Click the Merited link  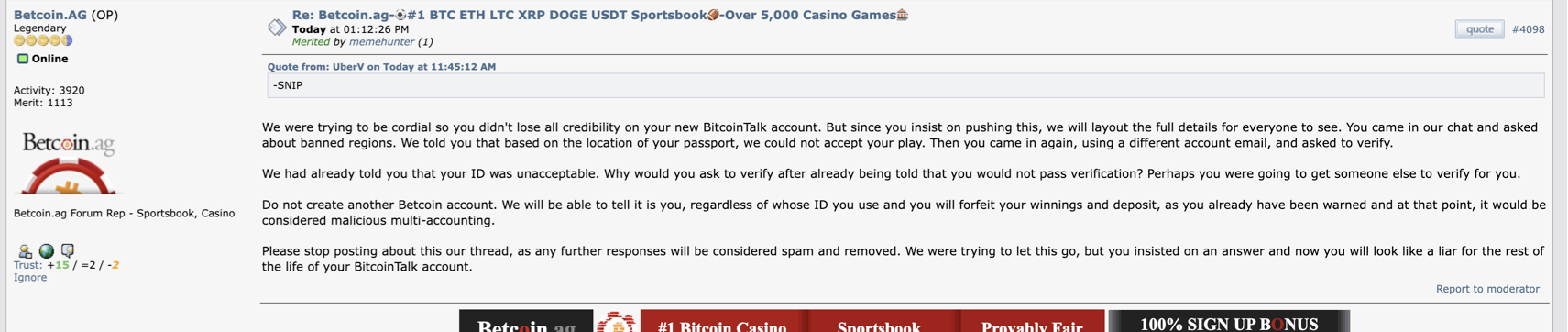pyautogui.click(x=311, y=42)
